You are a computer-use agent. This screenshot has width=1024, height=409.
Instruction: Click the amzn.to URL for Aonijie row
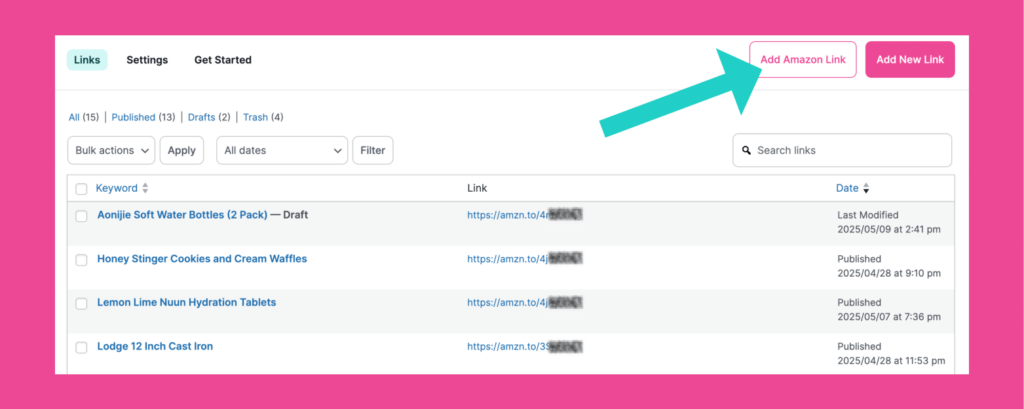click(524, 214)
